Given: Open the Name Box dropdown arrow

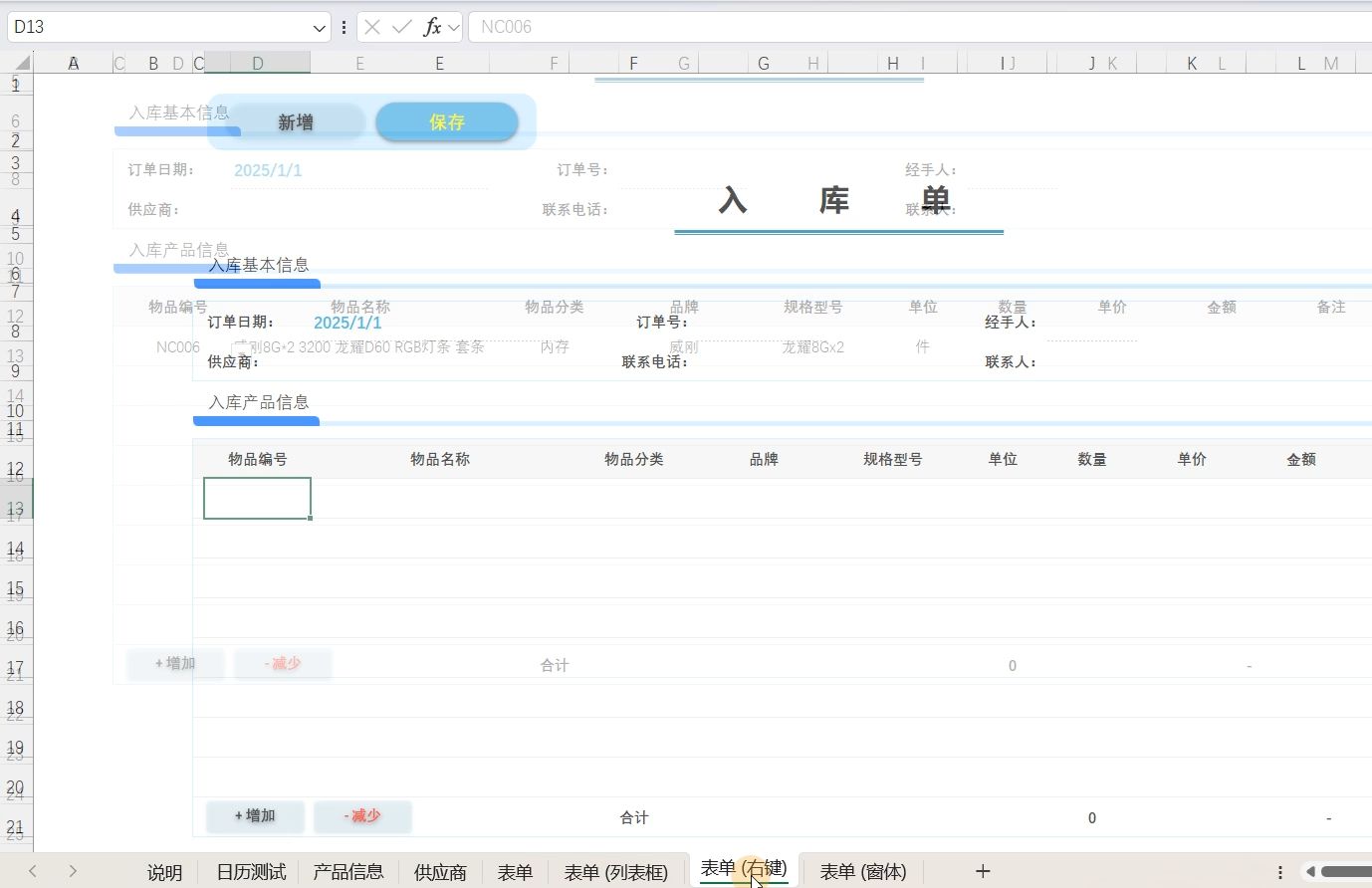Looking at the screenshot, I should [318, 27].
